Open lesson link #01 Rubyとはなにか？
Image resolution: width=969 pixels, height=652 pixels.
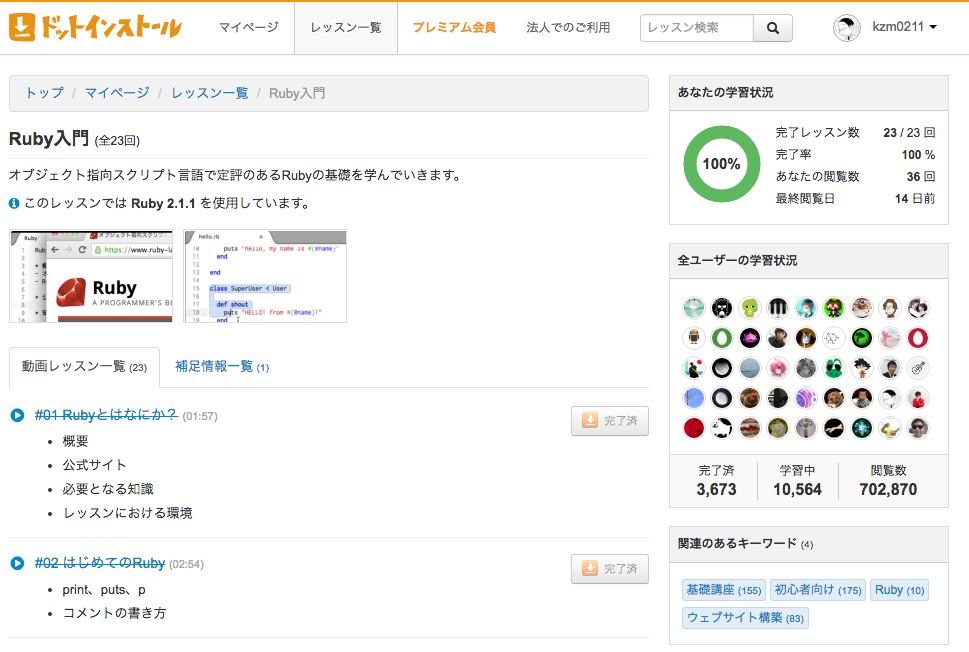(x=106, y=415)
